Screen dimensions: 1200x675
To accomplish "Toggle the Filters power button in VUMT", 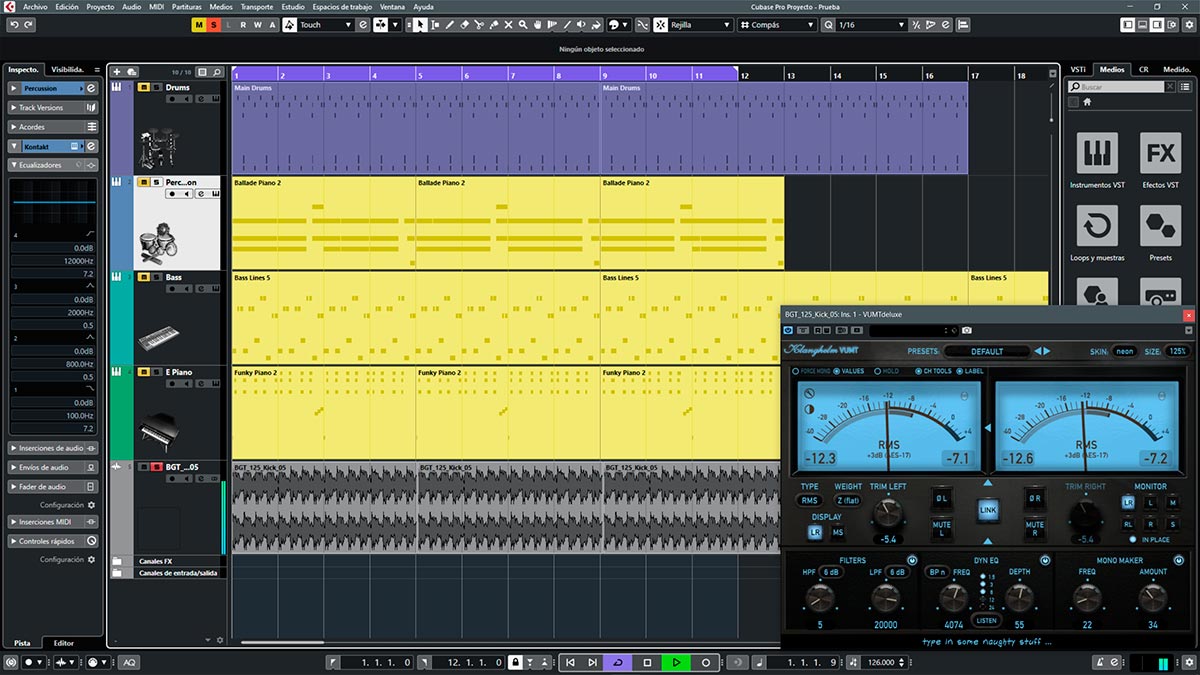I will (912, 560).
